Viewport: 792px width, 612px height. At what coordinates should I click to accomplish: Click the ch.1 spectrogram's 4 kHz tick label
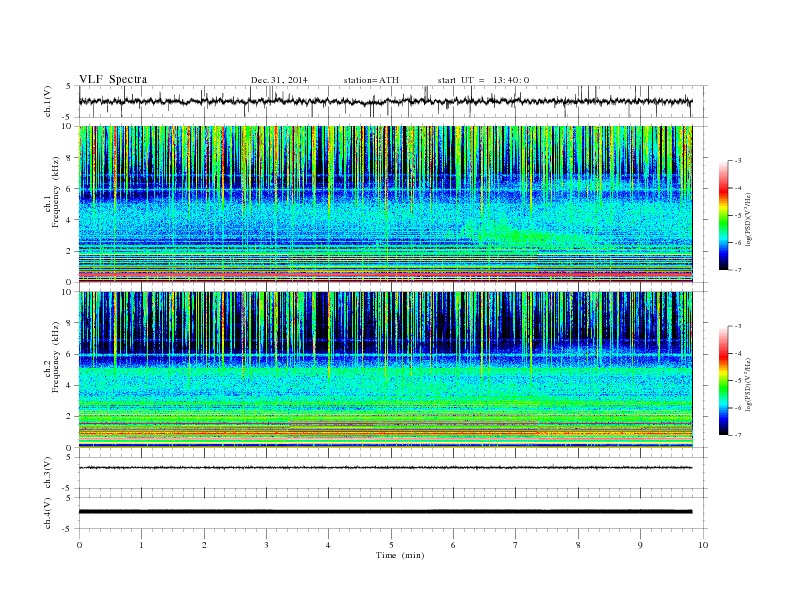point(69,220)
